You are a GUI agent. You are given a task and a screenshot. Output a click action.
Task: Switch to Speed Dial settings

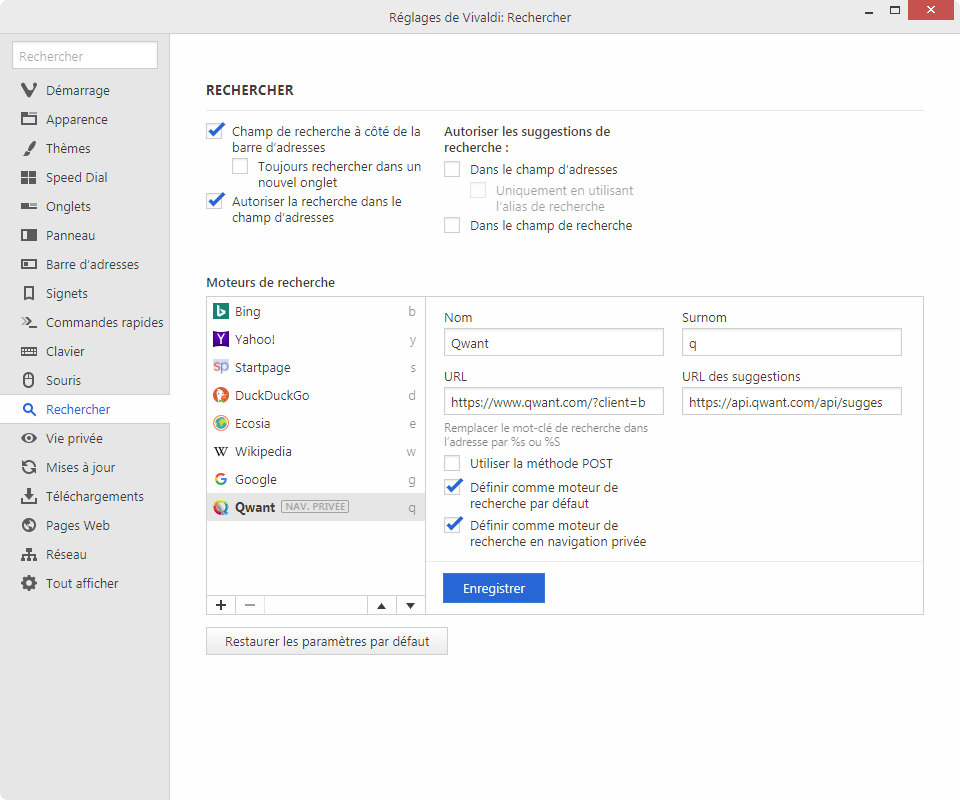click(85, 178)
